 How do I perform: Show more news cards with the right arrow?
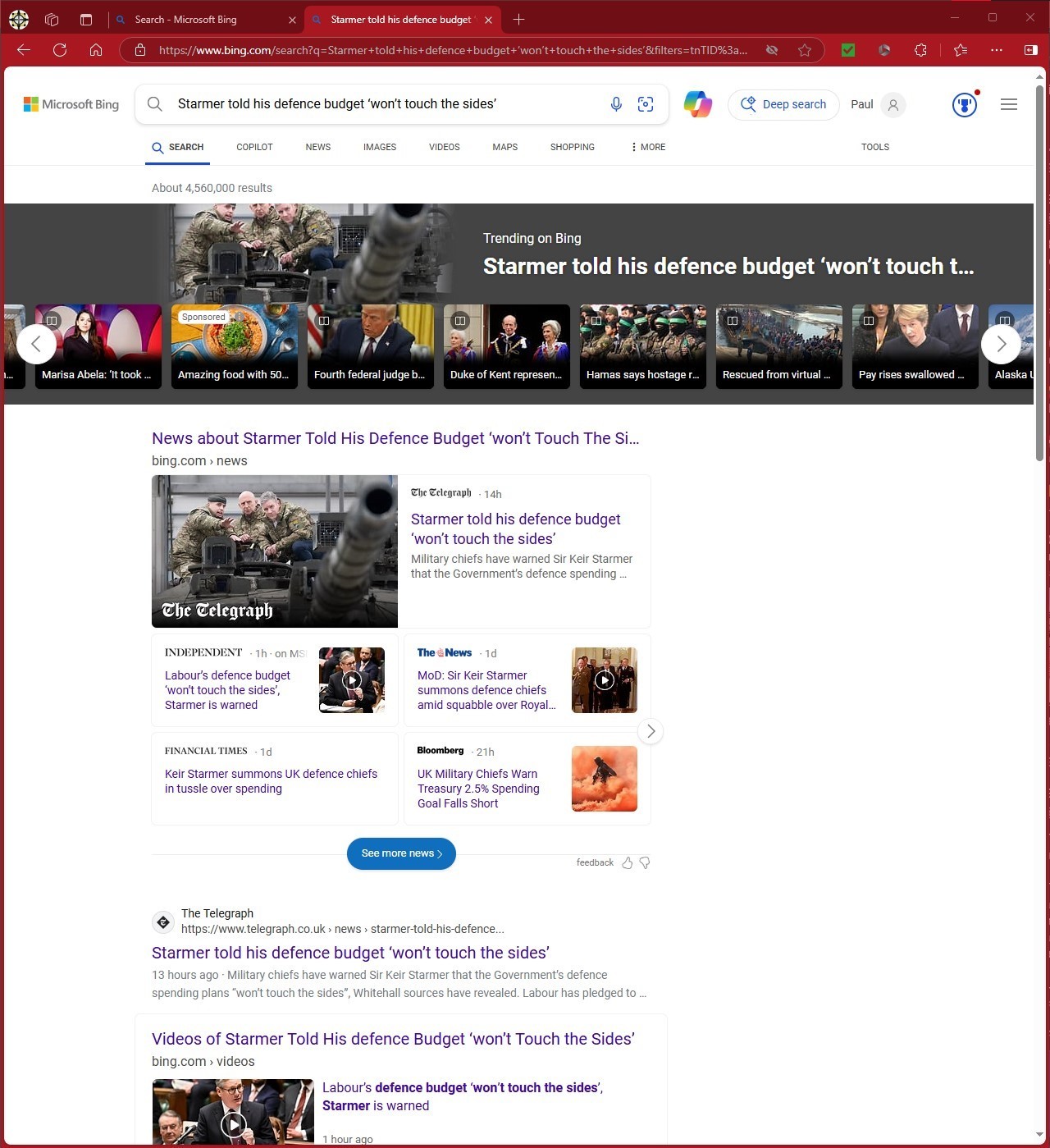[651, 731]
